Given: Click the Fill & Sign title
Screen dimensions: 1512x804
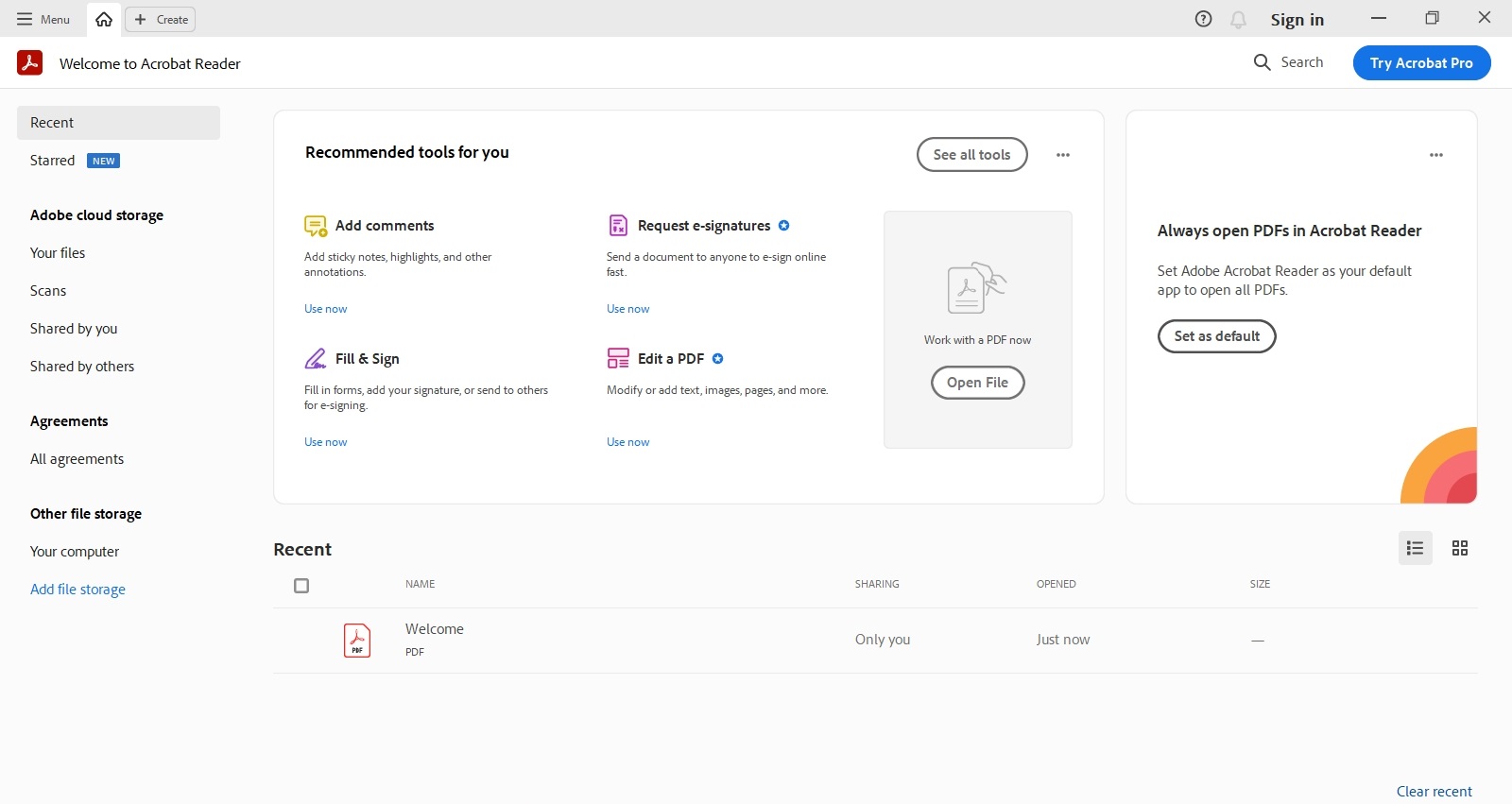Looking at the screenshot, I should pos(368,359).
